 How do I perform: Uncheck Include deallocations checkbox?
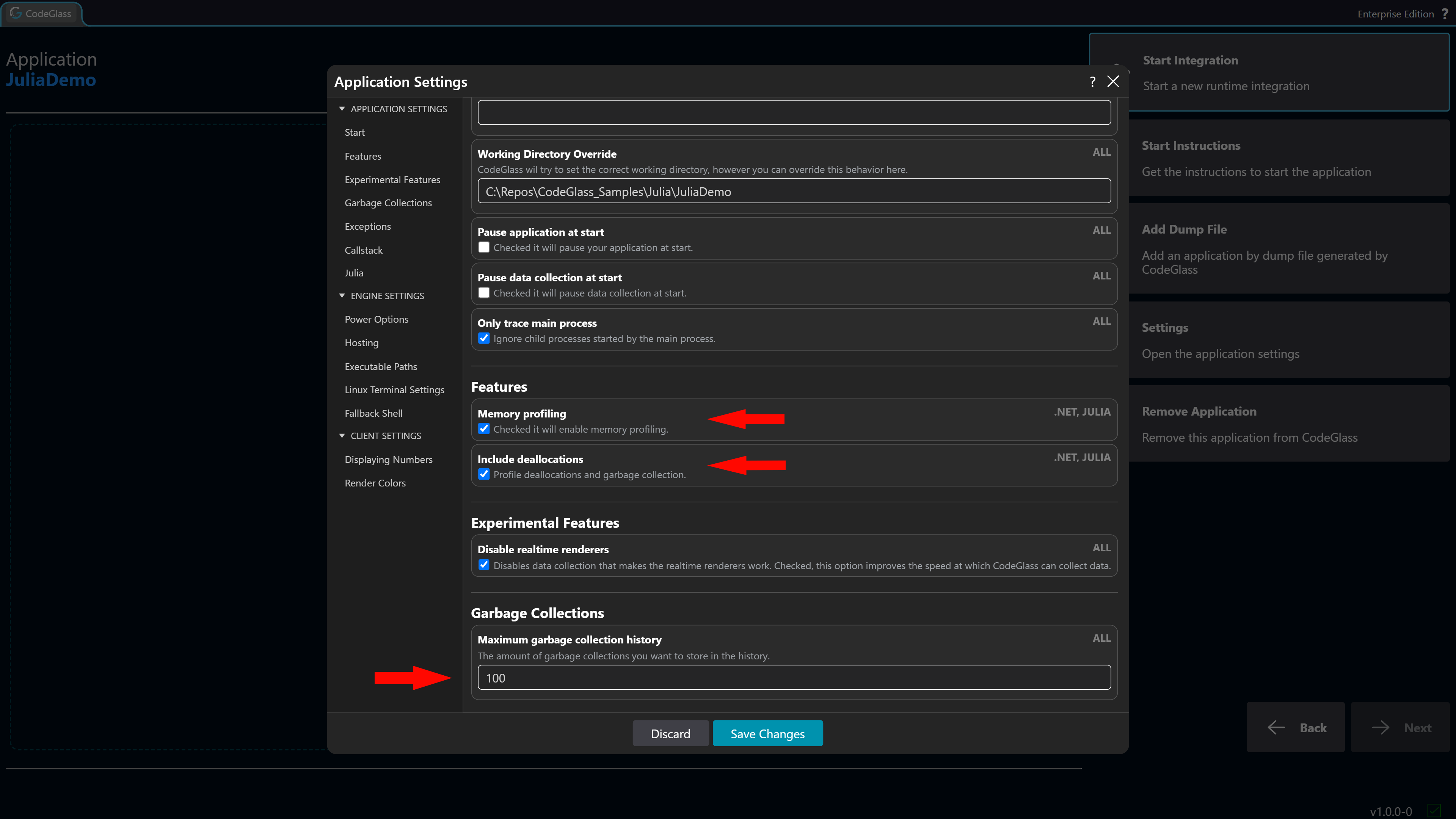[x=484, y=474]
